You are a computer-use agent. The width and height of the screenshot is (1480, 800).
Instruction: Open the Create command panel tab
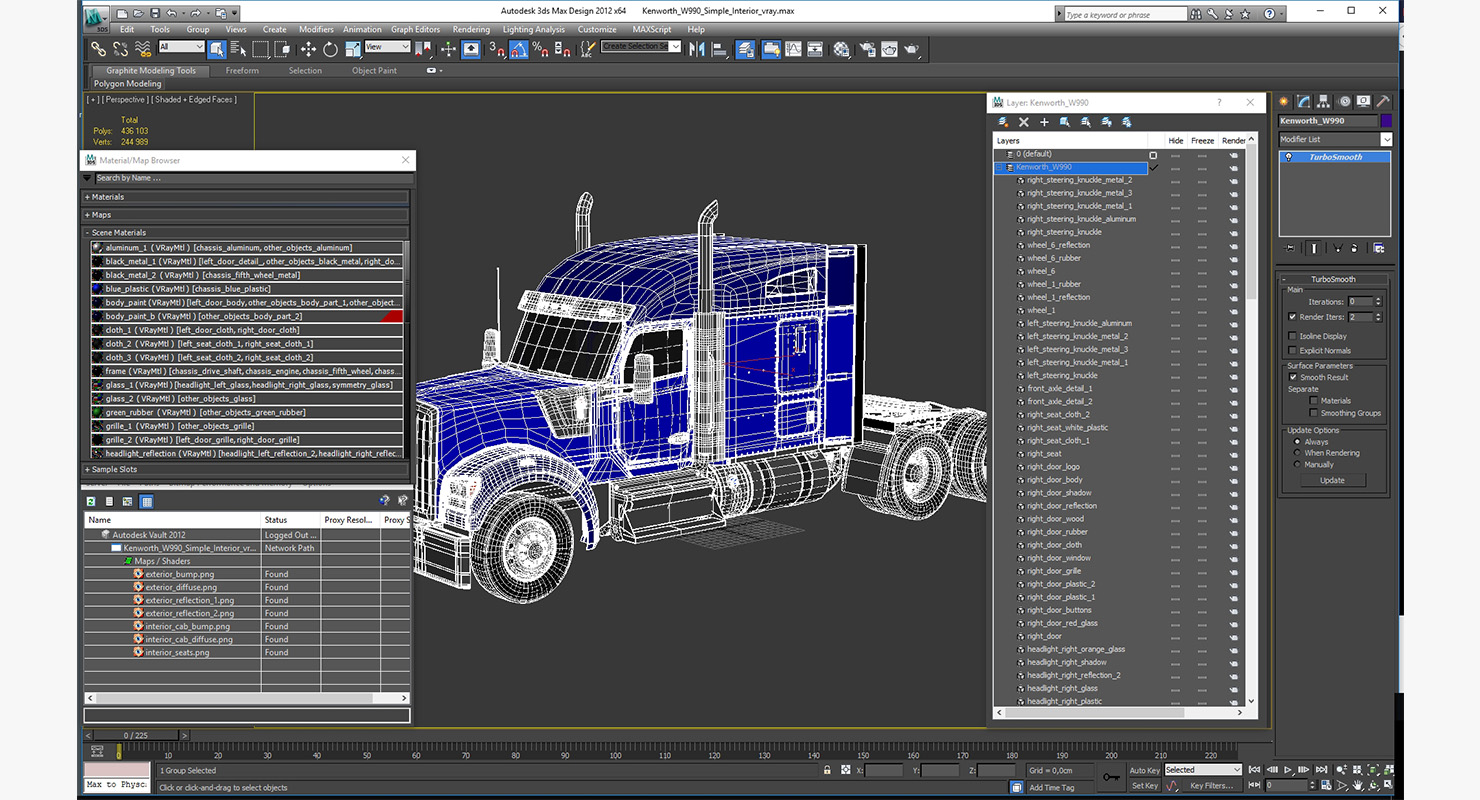pos(1284,101)
